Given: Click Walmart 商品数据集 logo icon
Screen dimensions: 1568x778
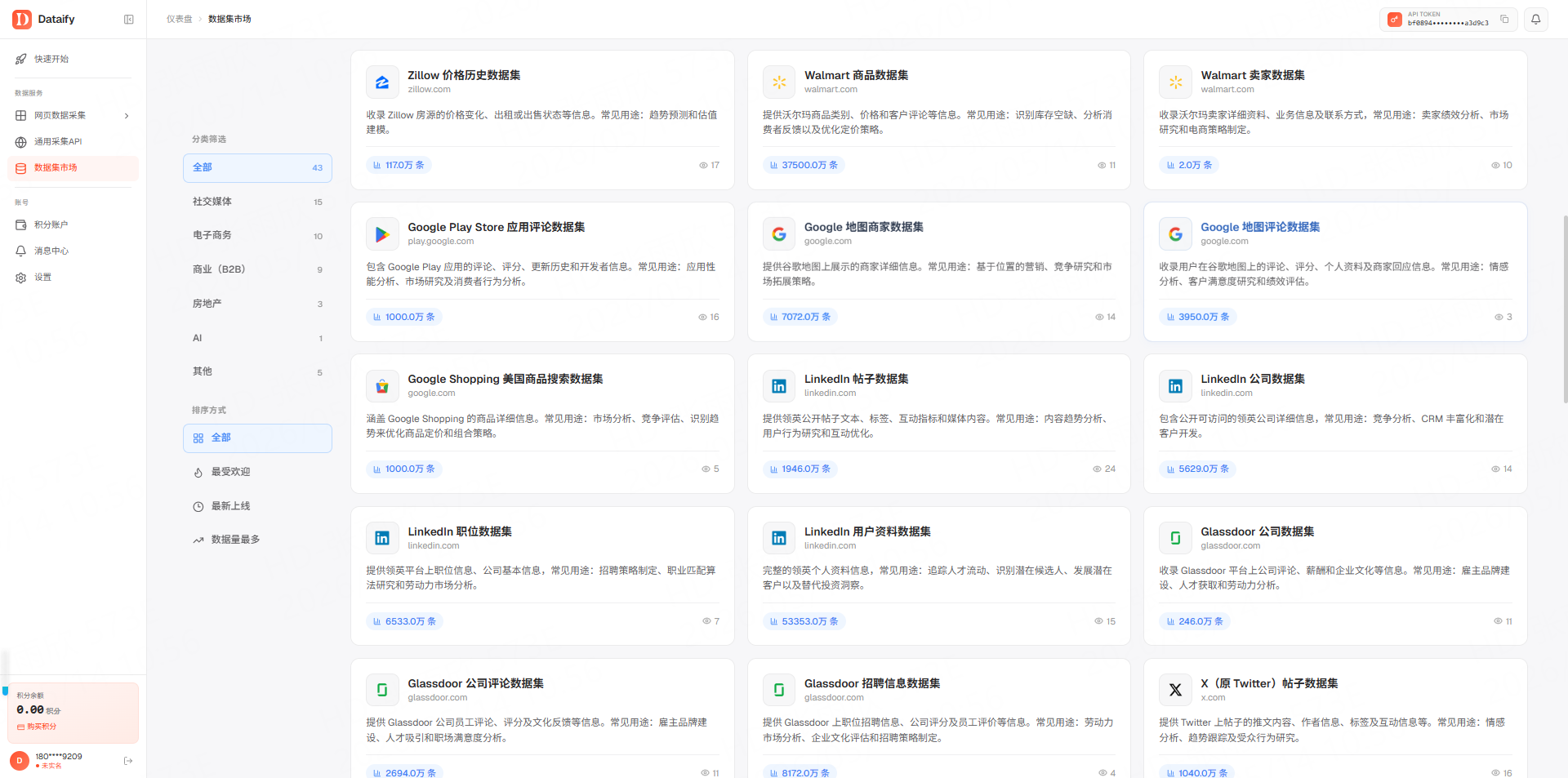Looking at the screenshot, I should [x=779, y=82].
